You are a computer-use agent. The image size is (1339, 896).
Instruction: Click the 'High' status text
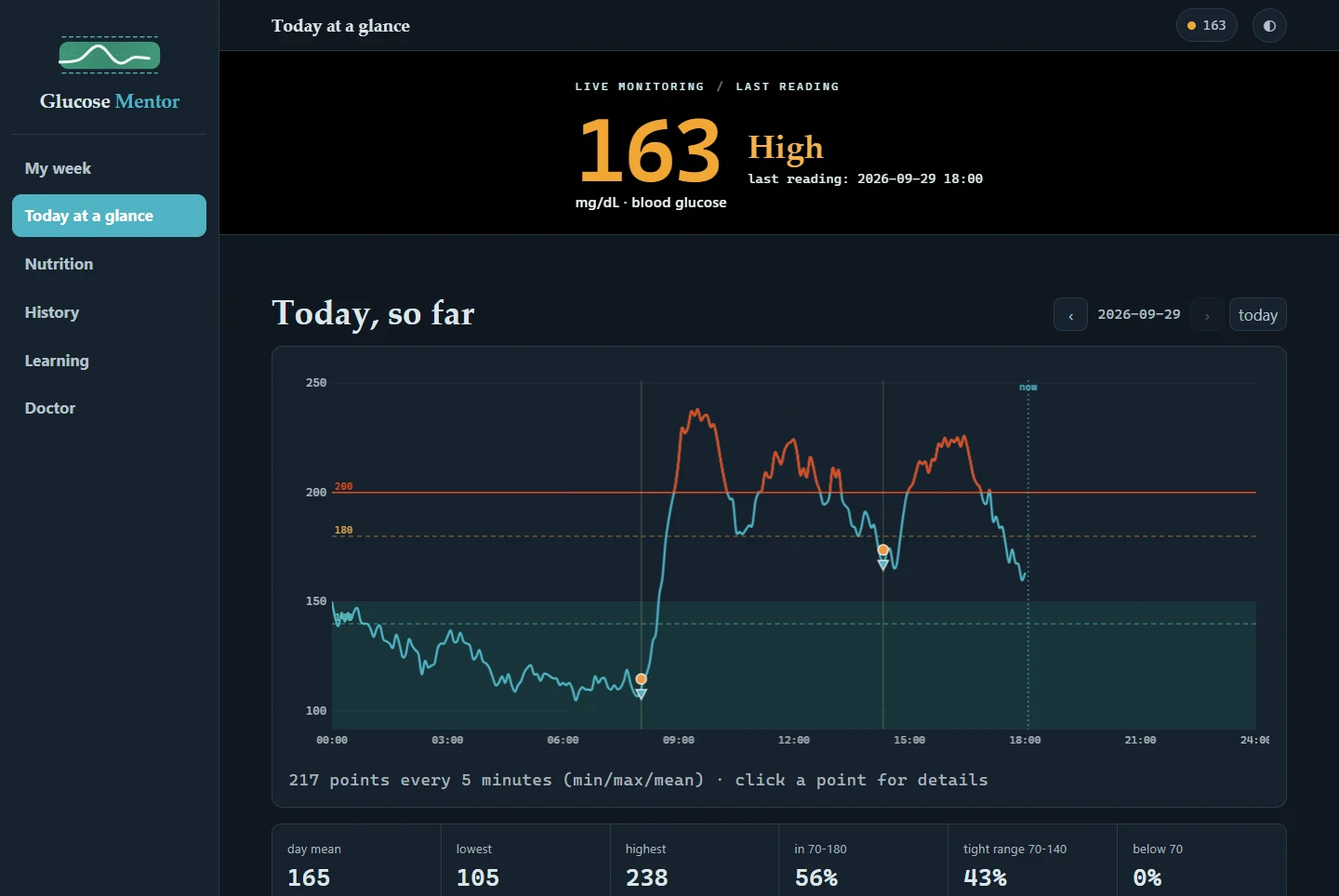point(786,147)
